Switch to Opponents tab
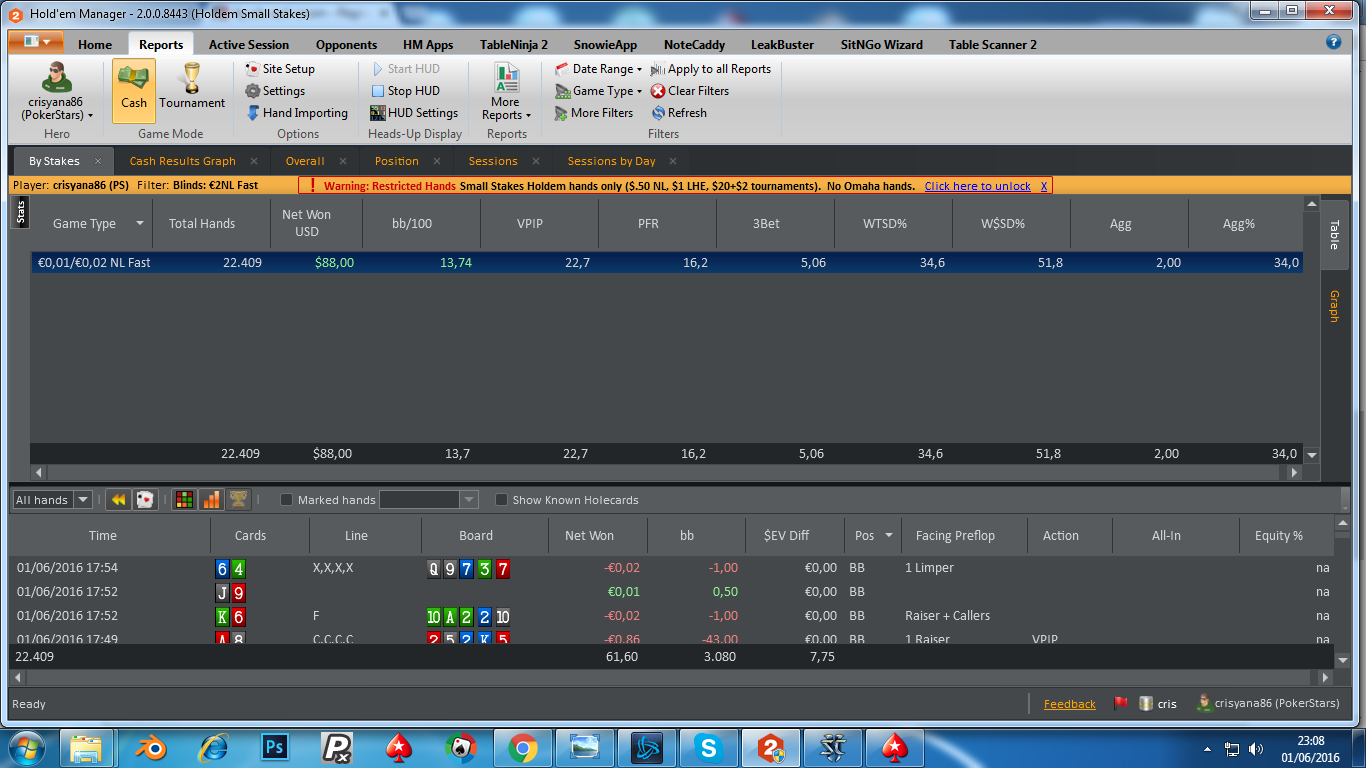This screenshot has width=1366, height=768. click(346, 44)
